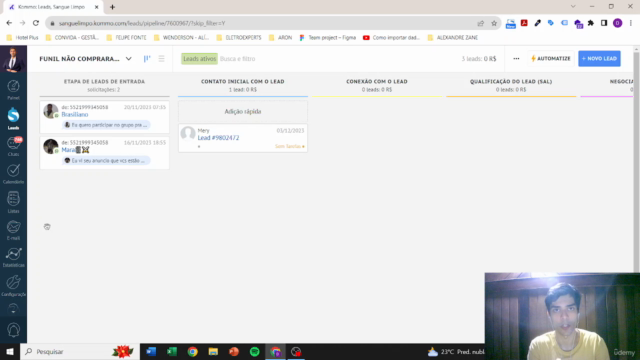The width and height of the screenshot is (640, 360).
Task: Open the Como importar dad... YouTube bookmark
Action: click(391, 38)
